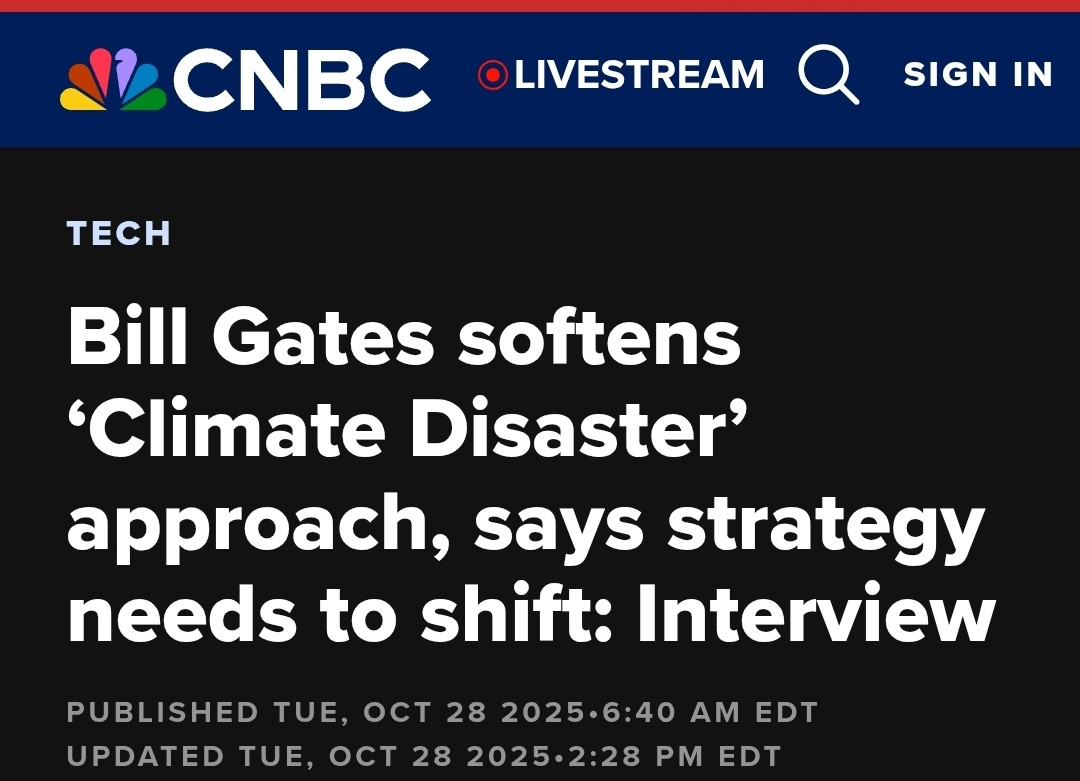The height and width of the screenshot is (781, 1080).
Task: Click the red strip at page top
Action: tap(540, 5)
